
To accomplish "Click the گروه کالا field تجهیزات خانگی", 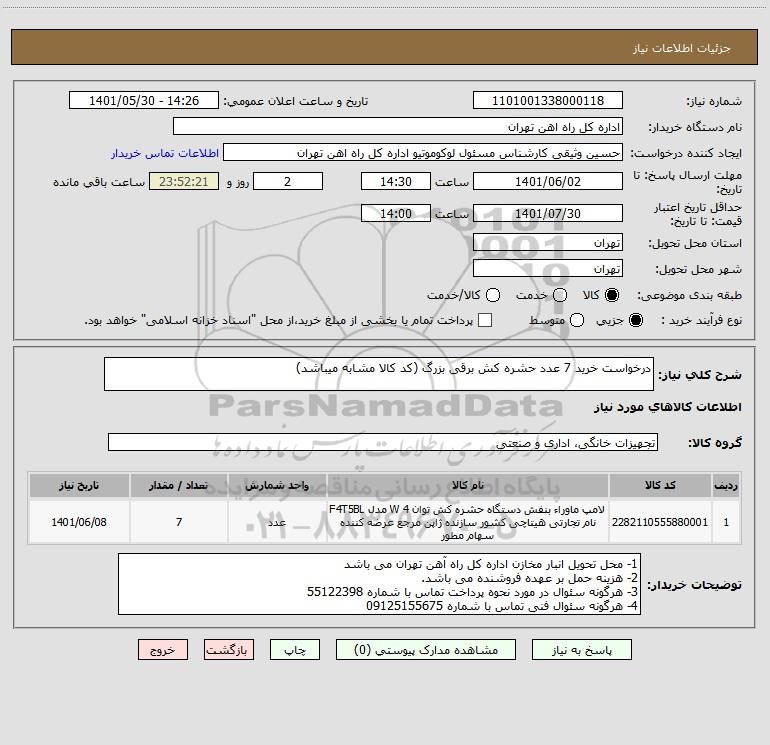I will pos(383,442).
